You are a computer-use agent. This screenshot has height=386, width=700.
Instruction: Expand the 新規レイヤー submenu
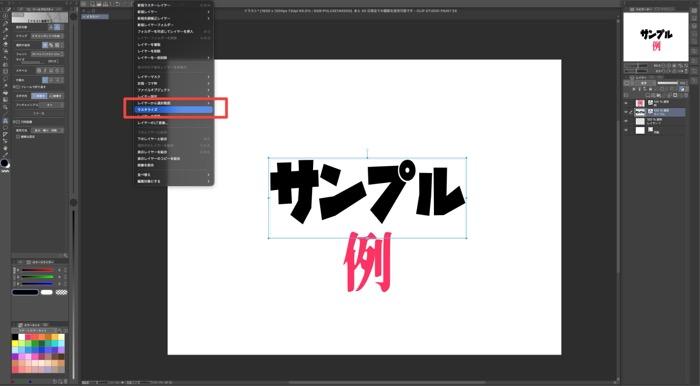click(x=174, y=12)
